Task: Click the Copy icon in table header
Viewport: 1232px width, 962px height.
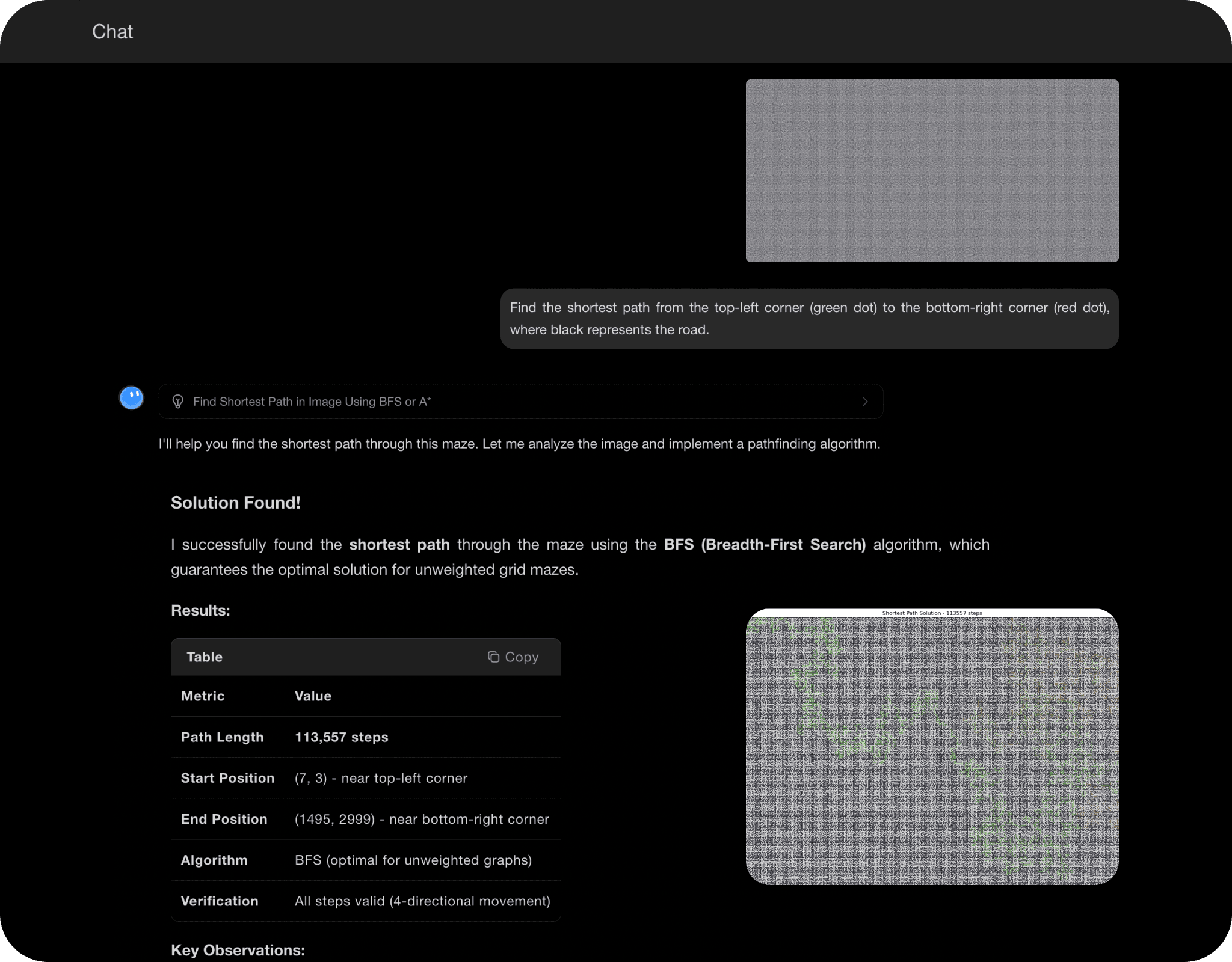Action: [493, 657]
